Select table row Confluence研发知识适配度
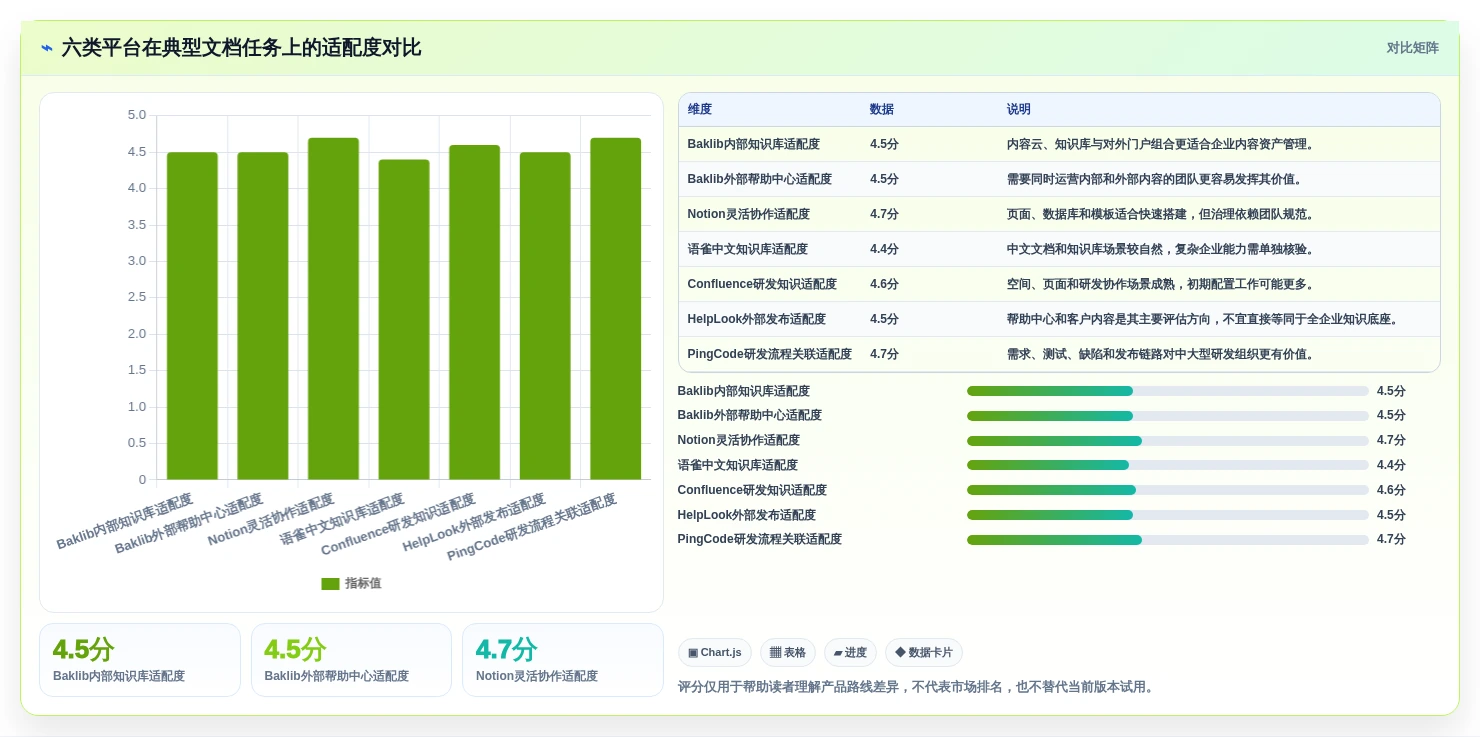Viewport: 1480px width, 737px height. click(1059, 284)
